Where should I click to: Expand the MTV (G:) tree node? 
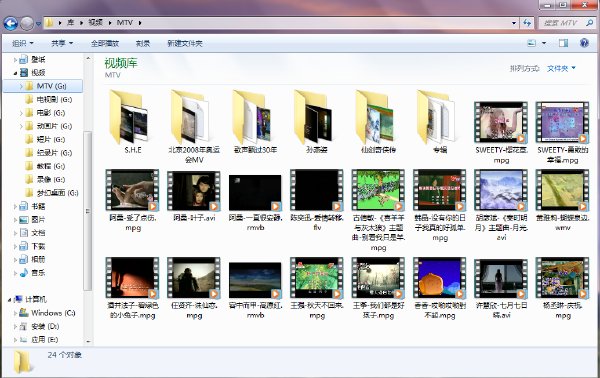click(x=21, y=86)
